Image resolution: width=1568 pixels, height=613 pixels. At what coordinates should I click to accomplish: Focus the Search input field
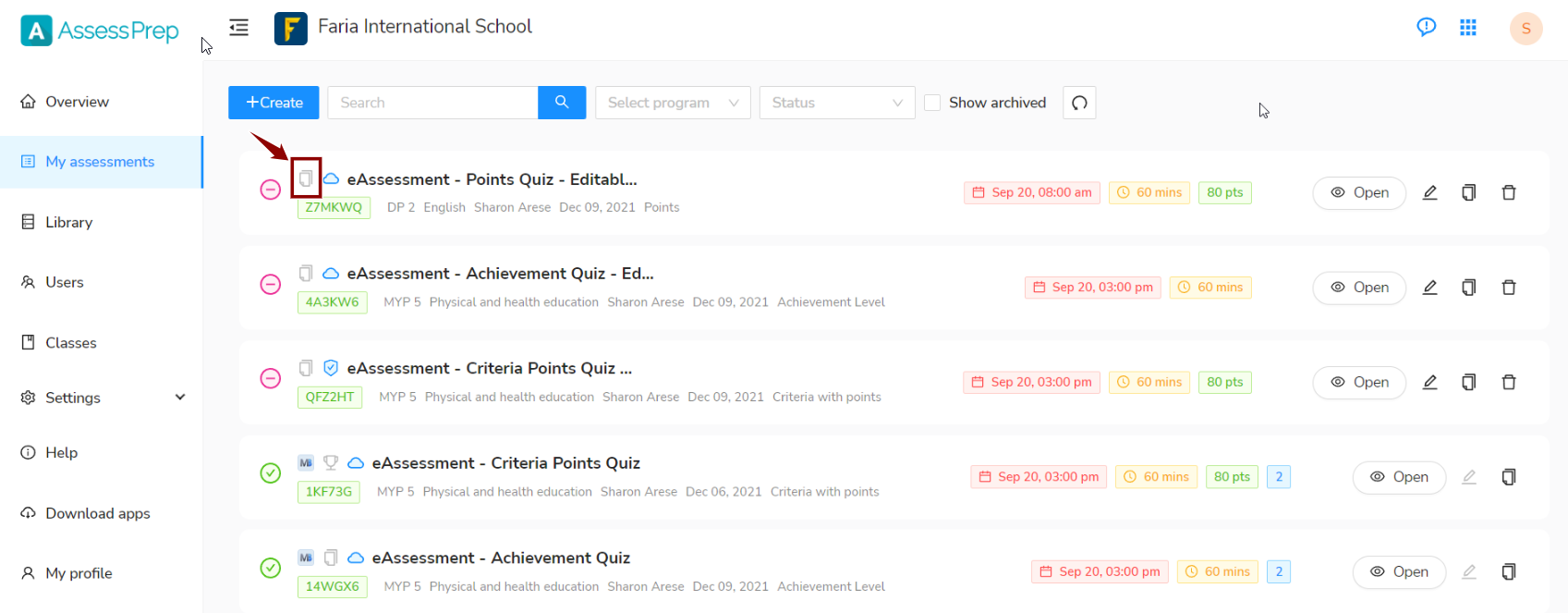432,103
